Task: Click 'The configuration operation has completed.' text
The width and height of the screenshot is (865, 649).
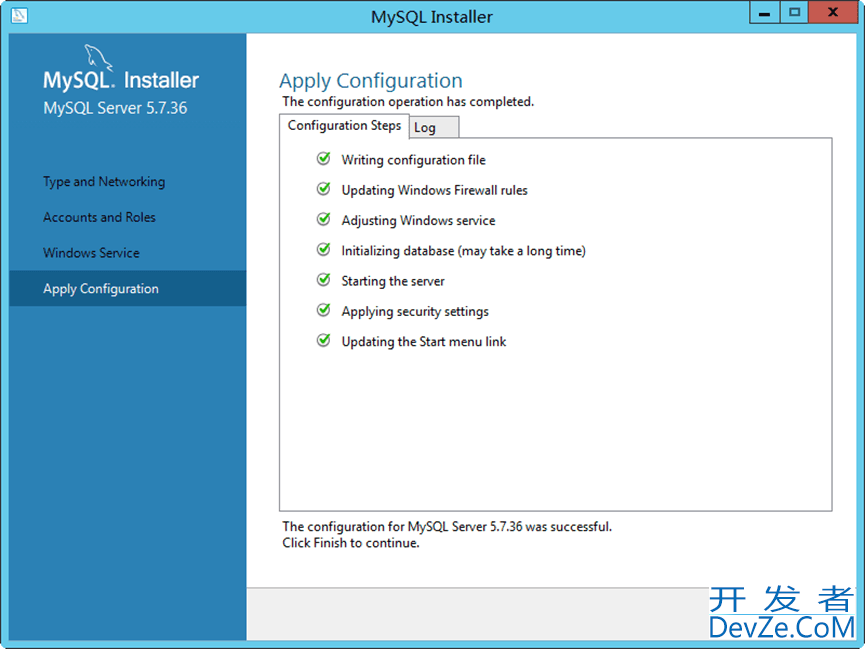Action: 408,102
